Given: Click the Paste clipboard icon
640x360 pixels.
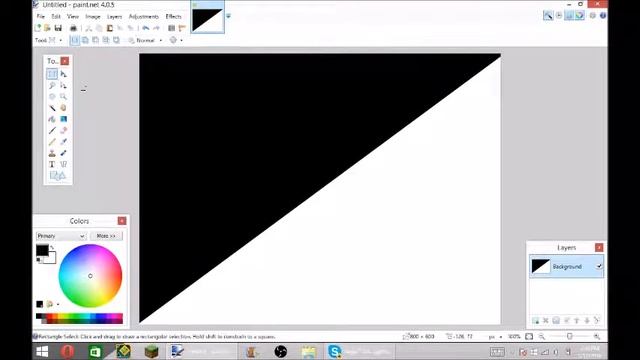Looking at the screenshot, I should pos(110,28).
